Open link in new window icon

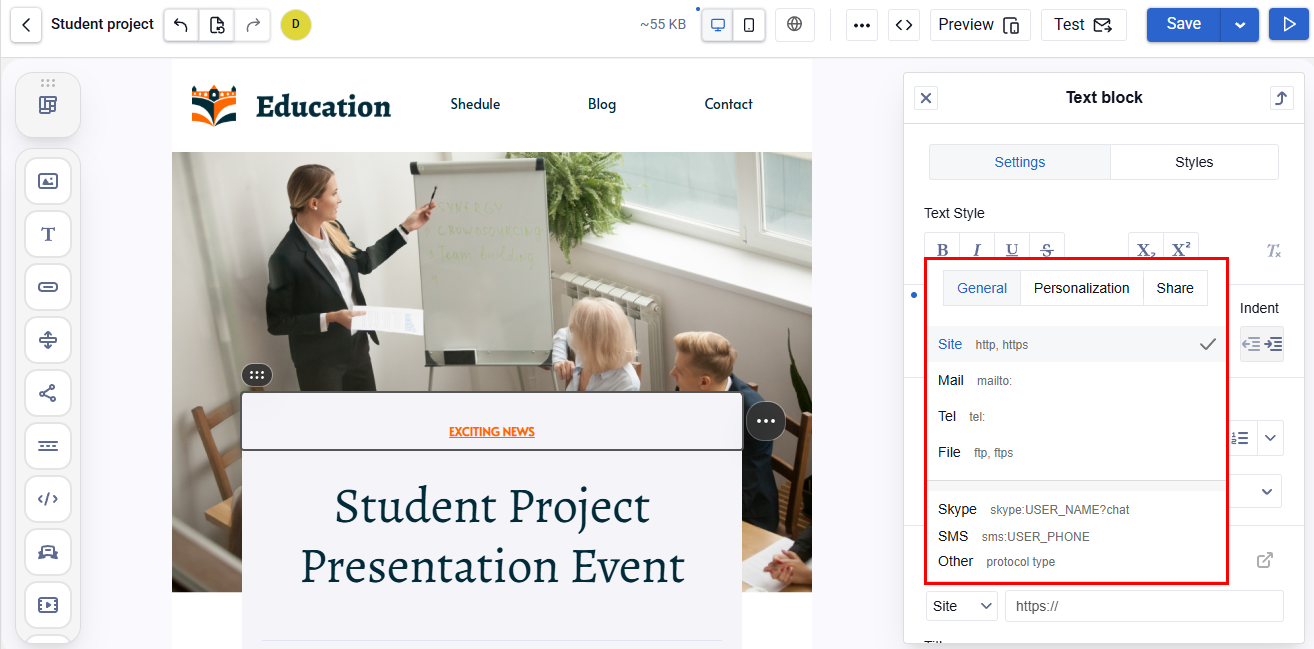[x=1265, y=560]
